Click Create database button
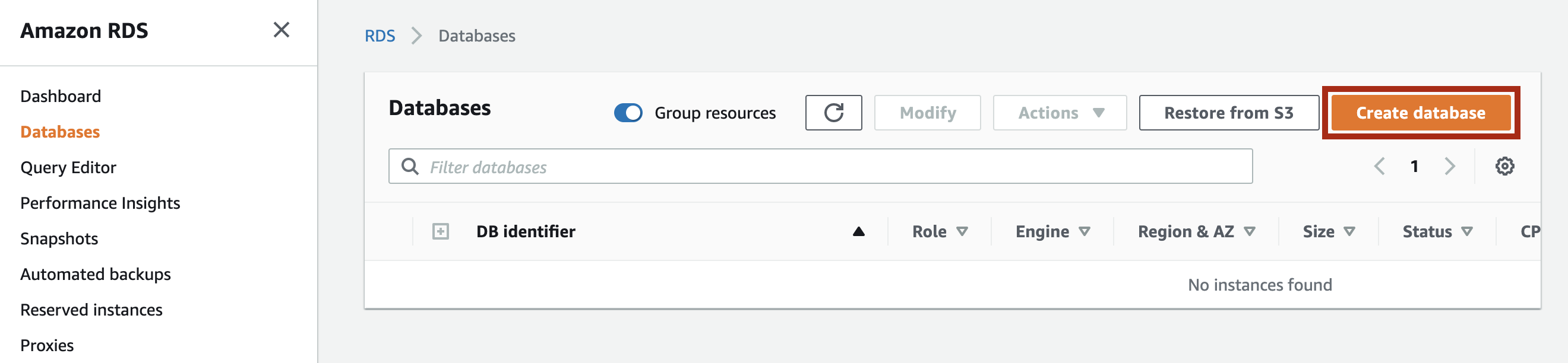 pos(1420,113)
